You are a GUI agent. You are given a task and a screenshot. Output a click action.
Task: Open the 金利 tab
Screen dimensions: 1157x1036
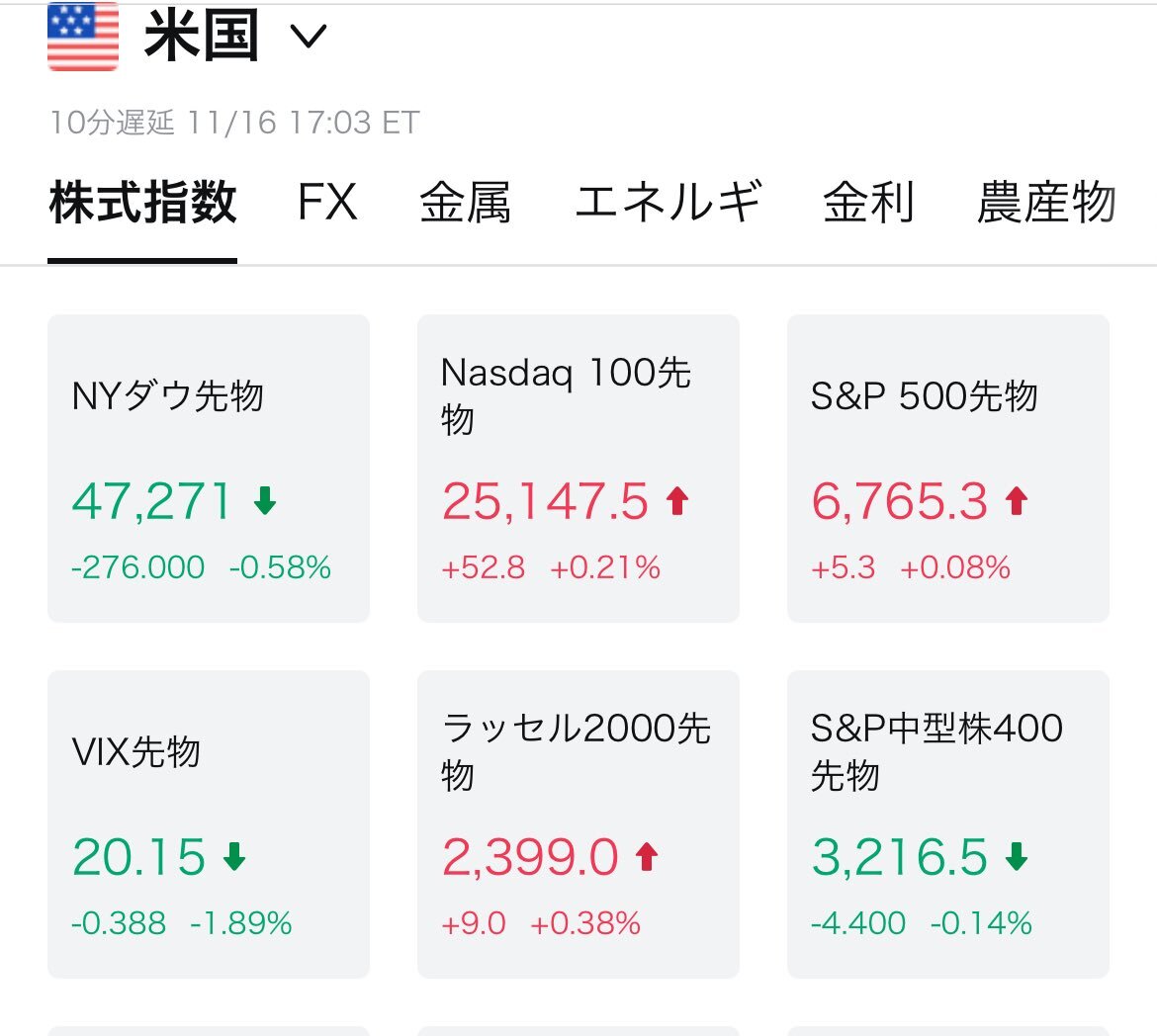[x=868, y=203]
